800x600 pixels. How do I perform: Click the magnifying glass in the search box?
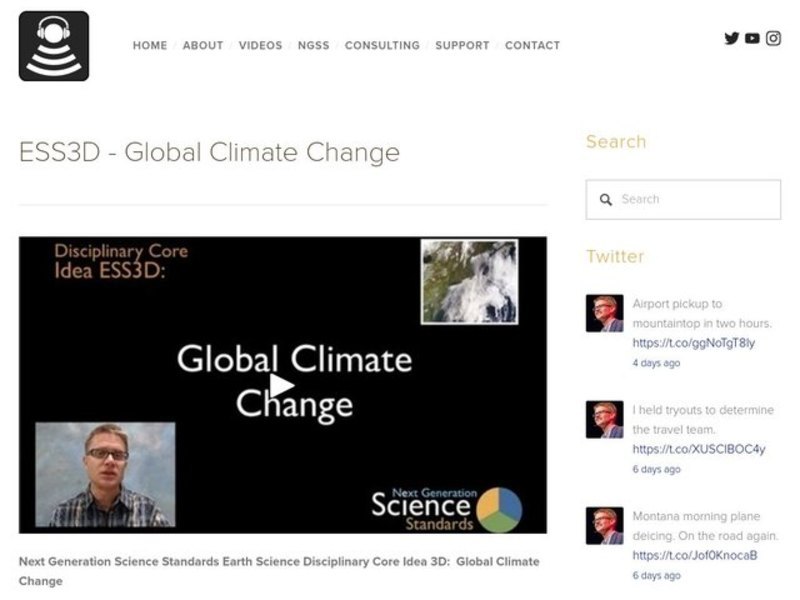click(x=606, y=199)
